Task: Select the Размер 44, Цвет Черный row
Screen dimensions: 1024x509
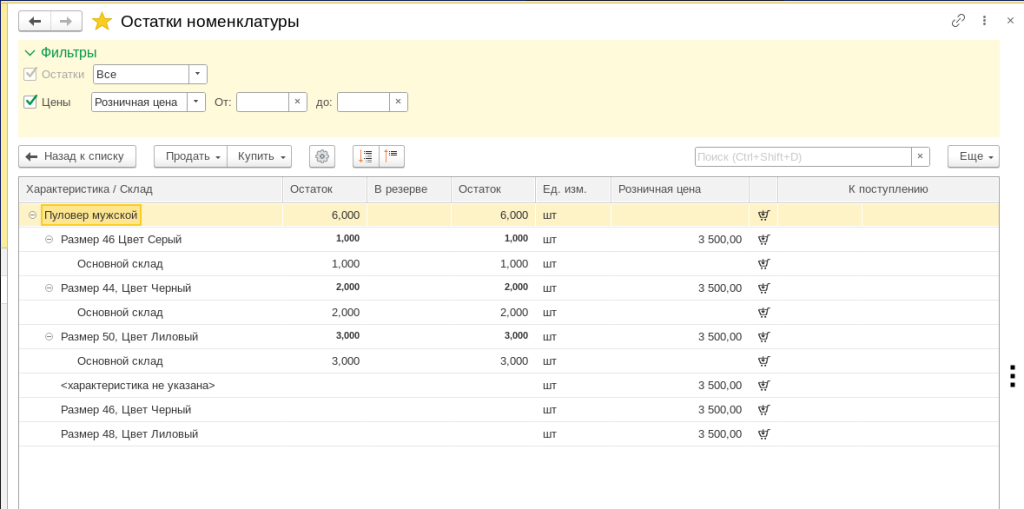Action: pos(509,288)
